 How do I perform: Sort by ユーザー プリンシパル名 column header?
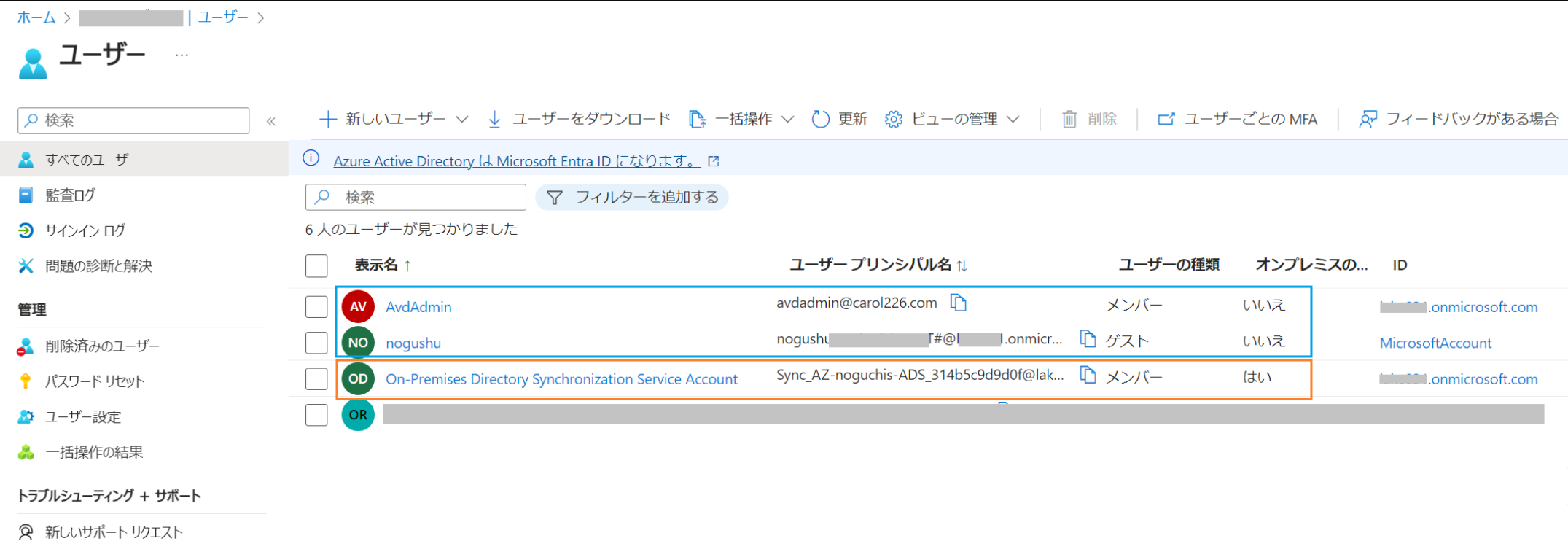[878, 265]
